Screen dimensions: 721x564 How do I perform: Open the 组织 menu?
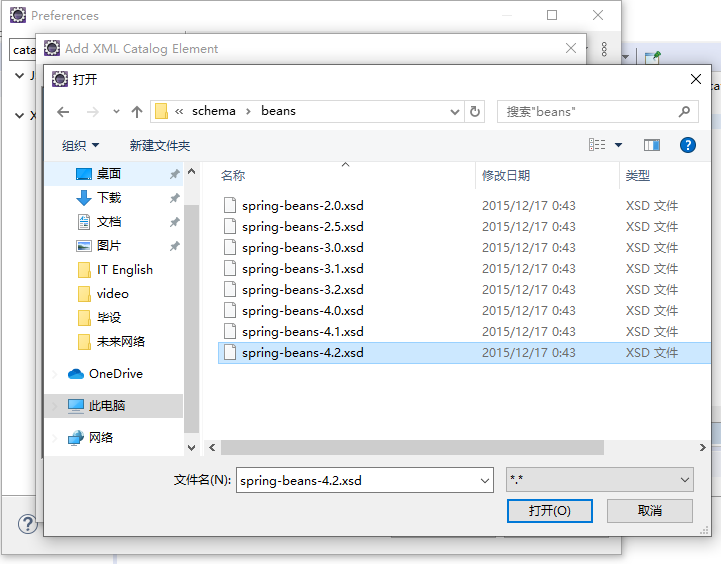click(x=80, y=146)
